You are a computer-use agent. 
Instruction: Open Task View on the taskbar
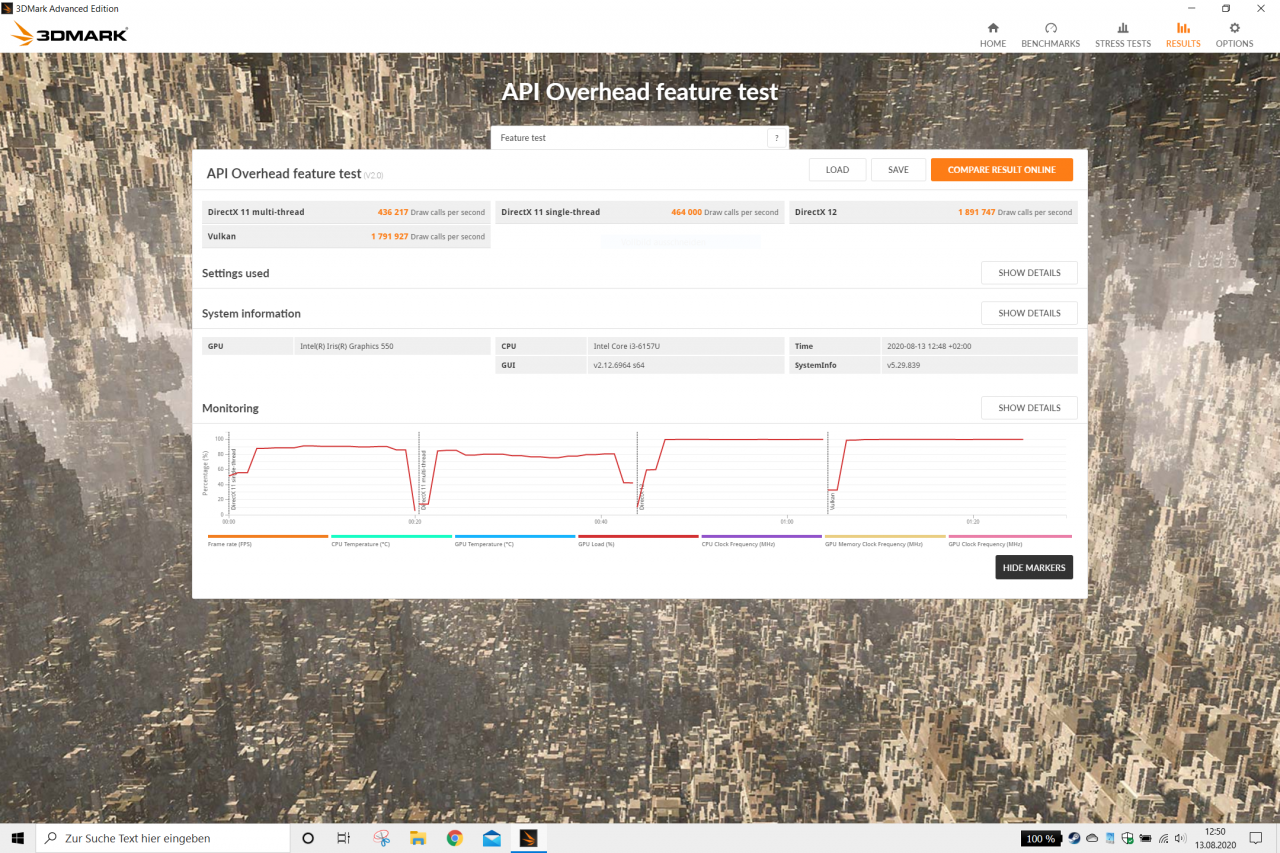(343, 838)
